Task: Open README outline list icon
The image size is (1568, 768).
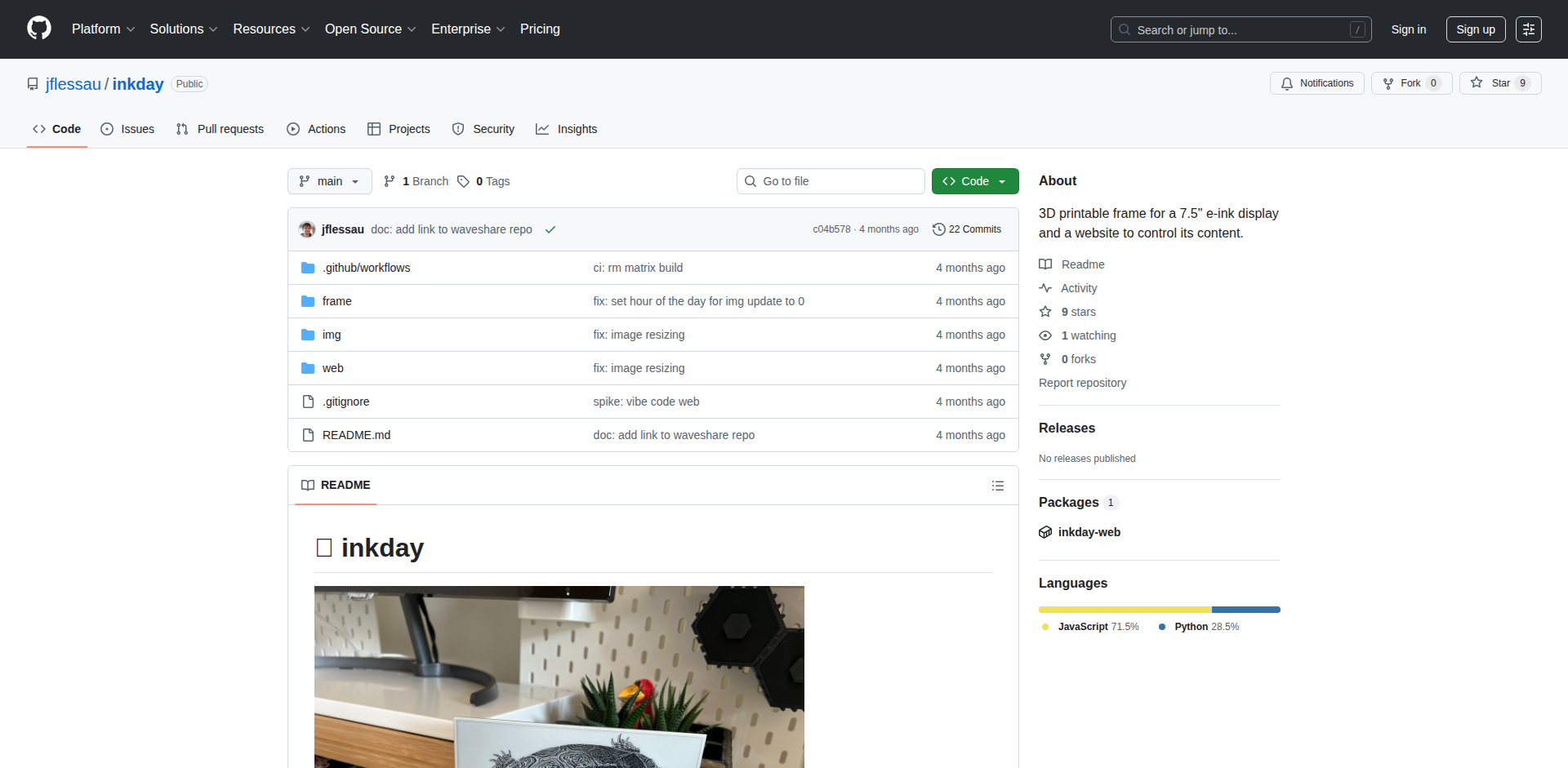Action: click(998, 486)
